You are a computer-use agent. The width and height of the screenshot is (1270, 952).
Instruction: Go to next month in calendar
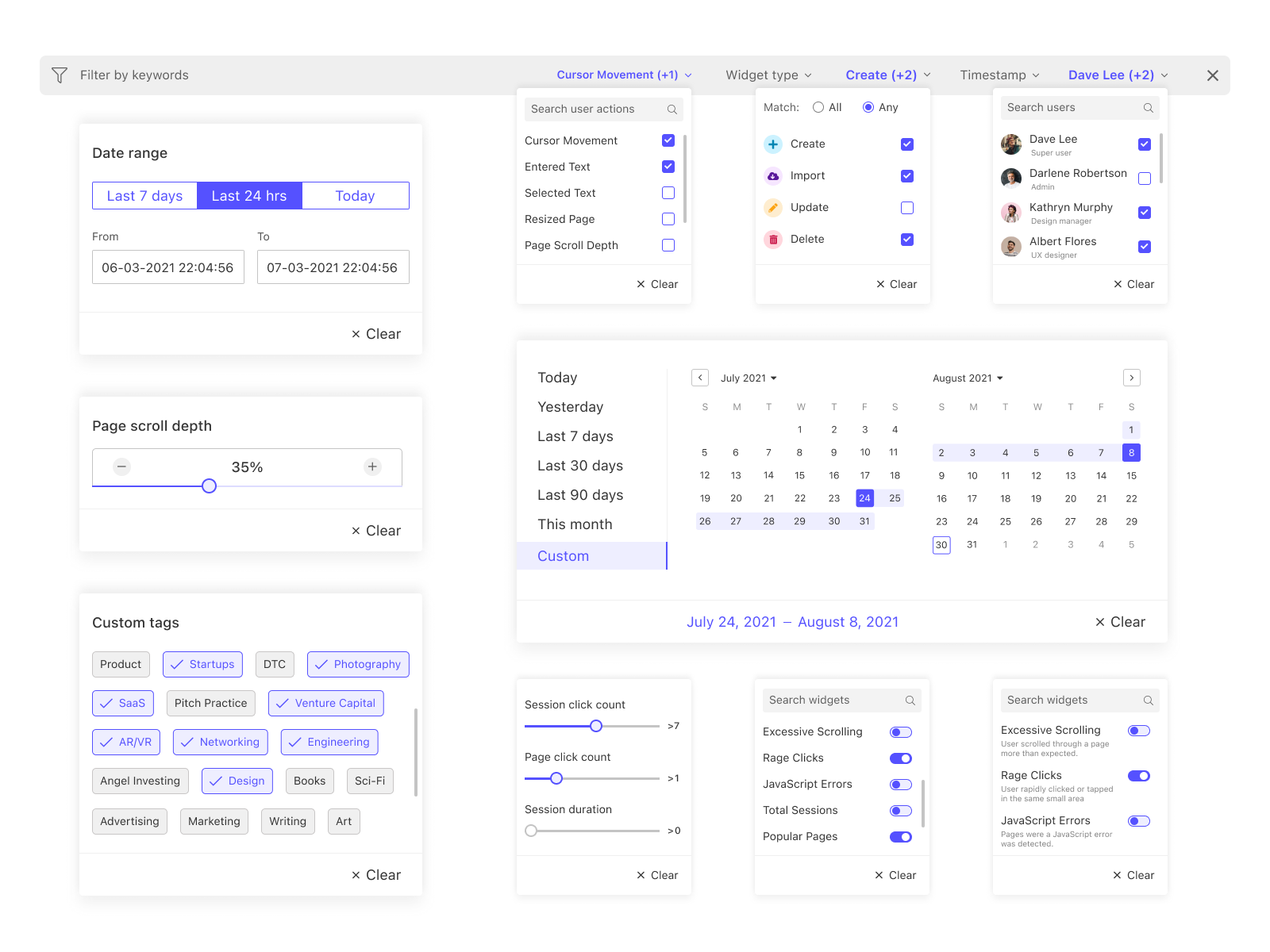tap(1132, 378)
